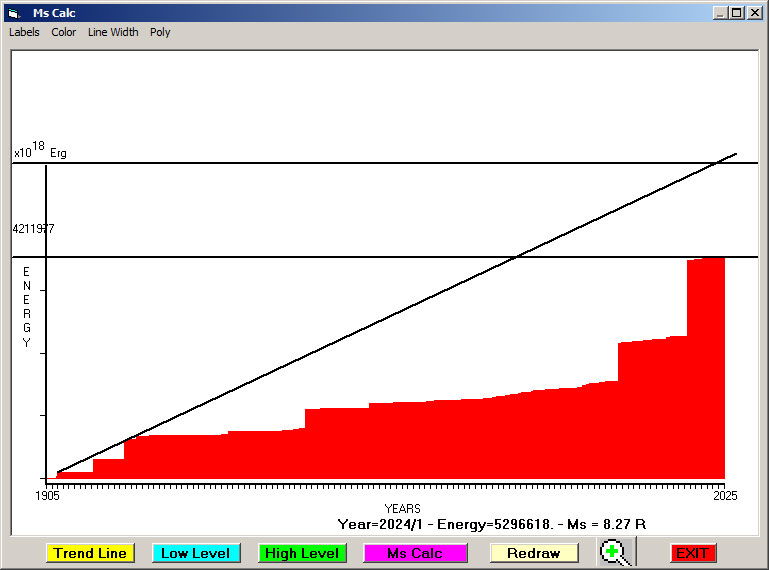Open the Poly menu
This screenshot has width=769, height=570.
pos(160,32)
